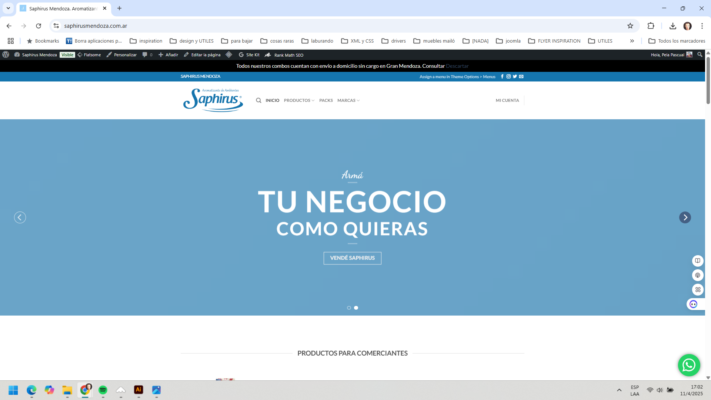Bookmark this page with the star
The image size is (711, 400).
pyautogui.click(x=630, y=26)
